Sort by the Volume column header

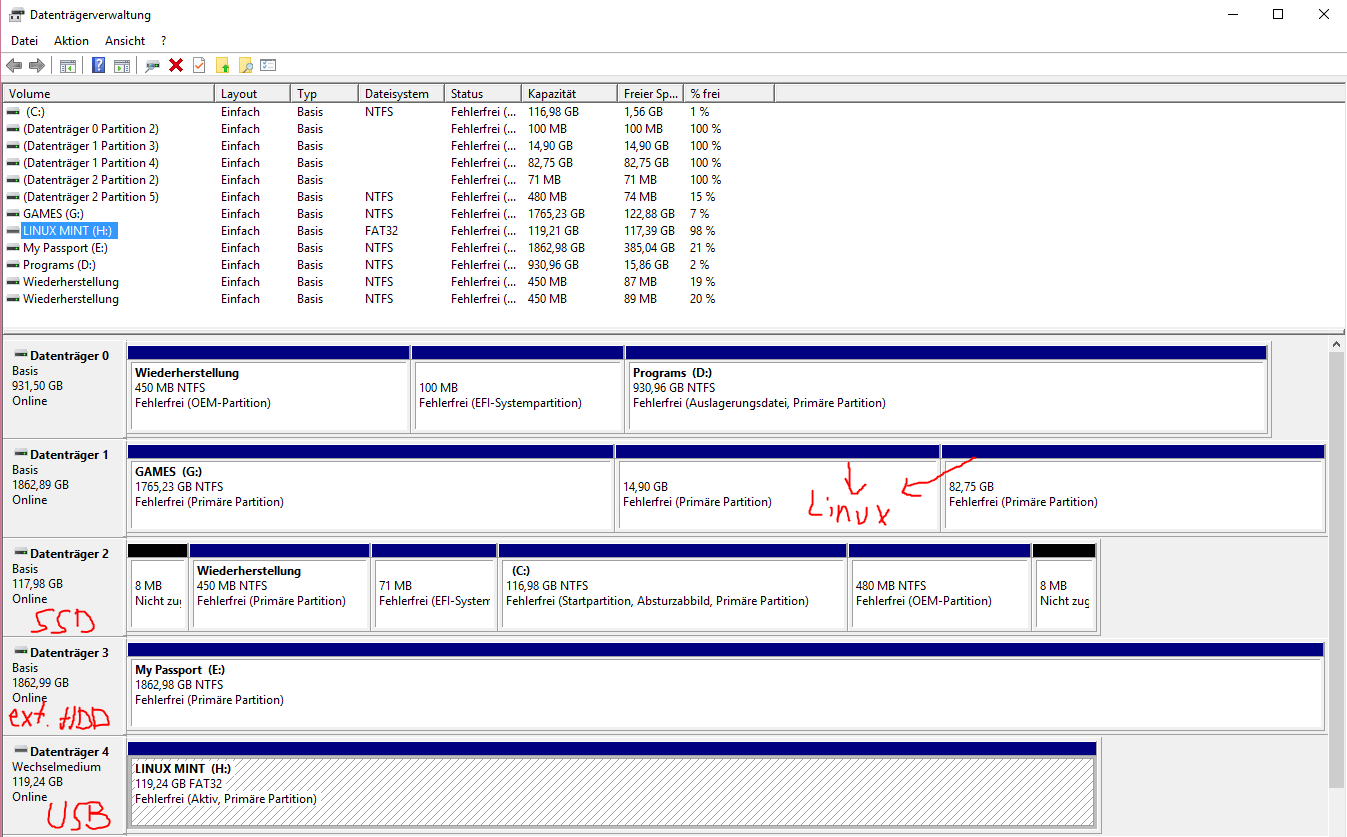click(x=109, y=94)
